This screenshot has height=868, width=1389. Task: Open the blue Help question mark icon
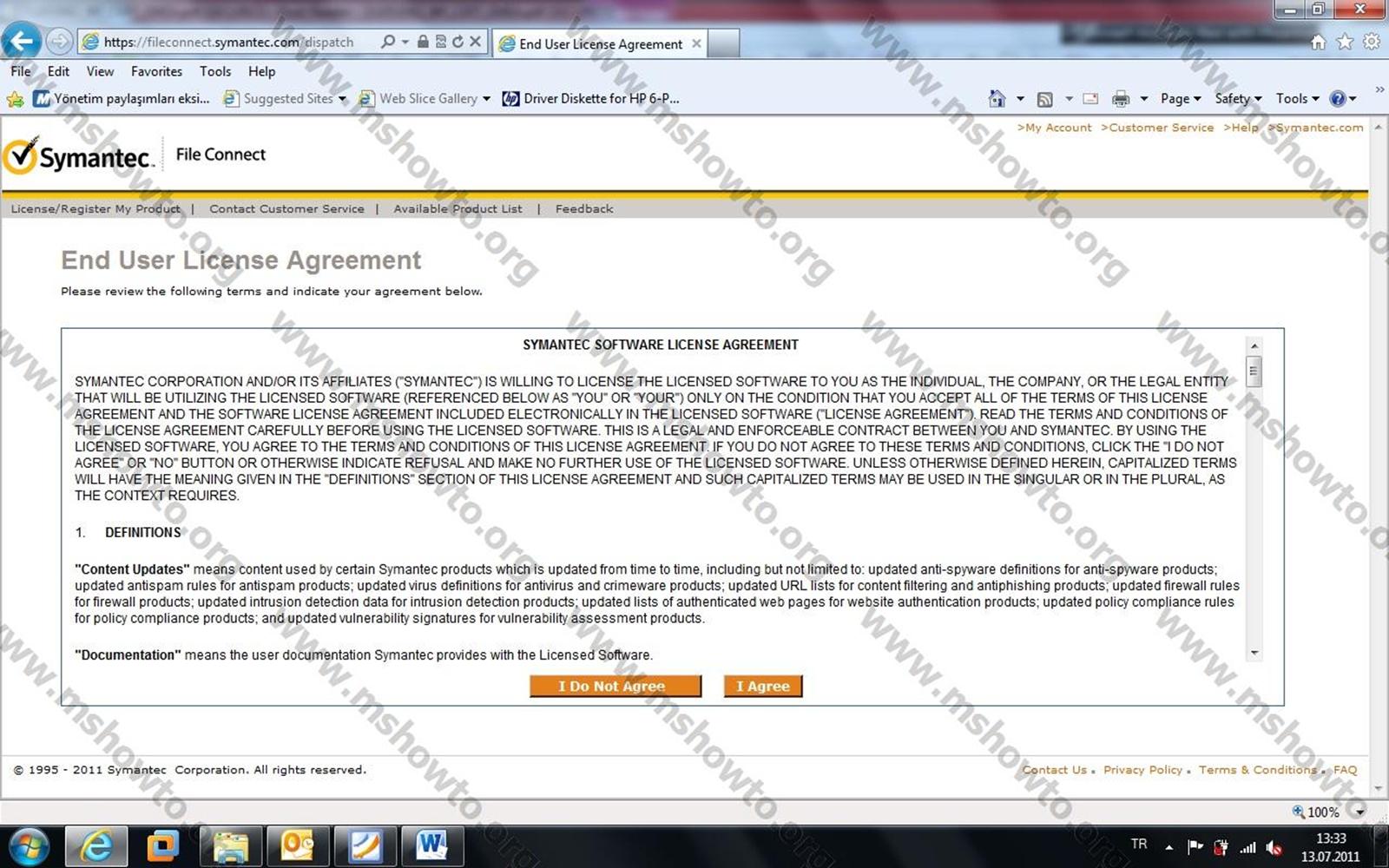tap(1338, 98)
